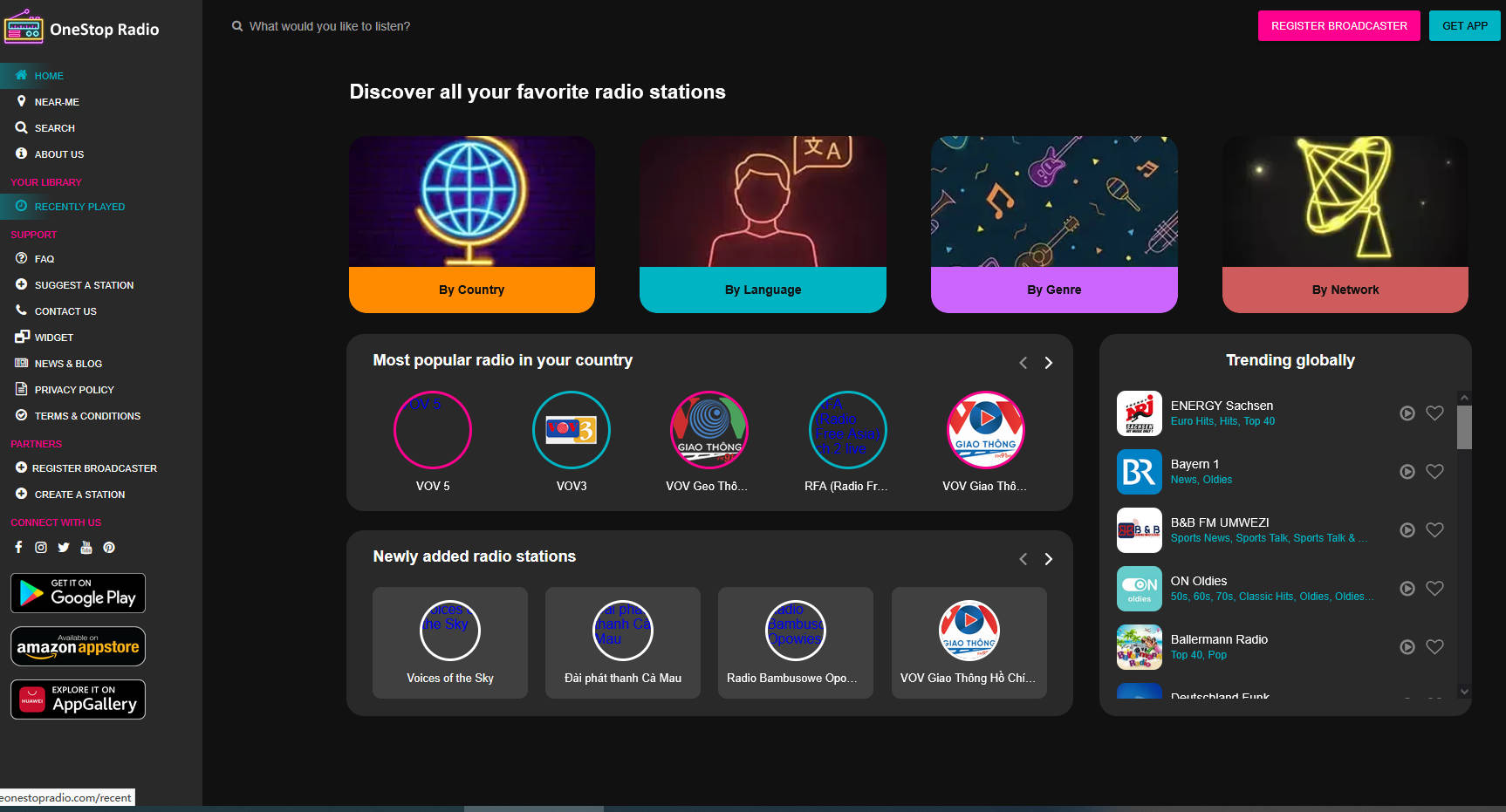This screenshot has height=812, width=1506.
Task: Open the Pinterest social icon
Action: click(x=109, y=548)
